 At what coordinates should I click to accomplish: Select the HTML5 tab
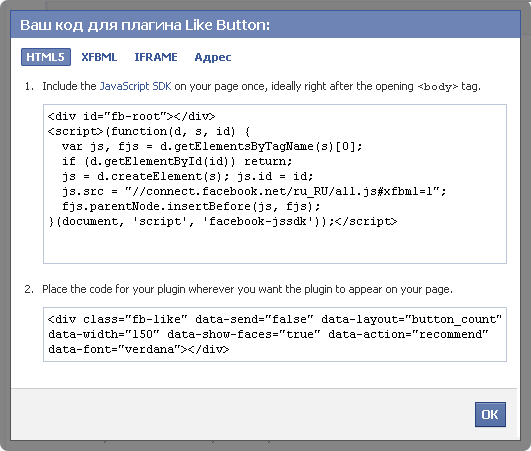(x=46, y=57)
